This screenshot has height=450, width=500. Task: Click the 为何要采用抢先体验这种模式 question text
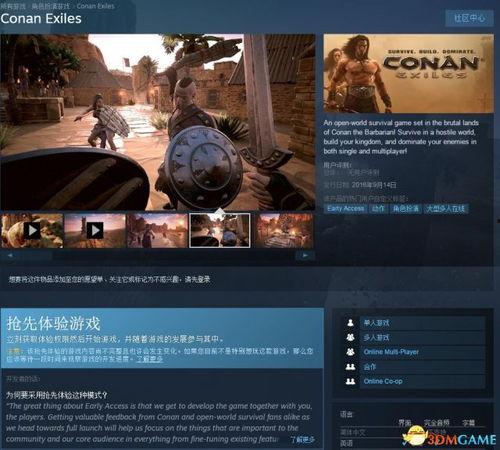click(x=57, y=395)
